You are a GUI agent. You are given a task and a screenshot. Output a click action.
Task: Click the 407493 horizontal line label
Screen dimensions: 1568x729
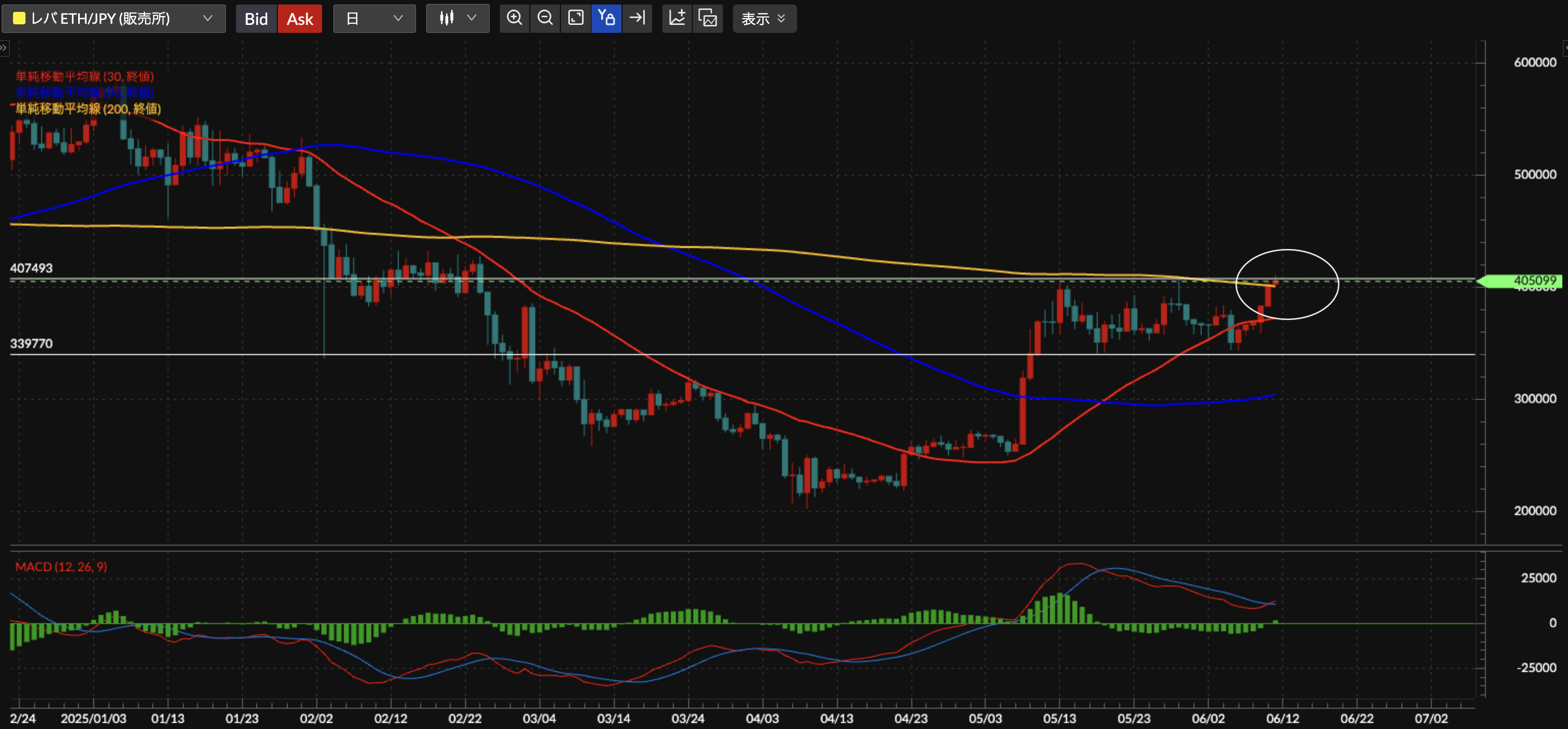tap(32, 268)
